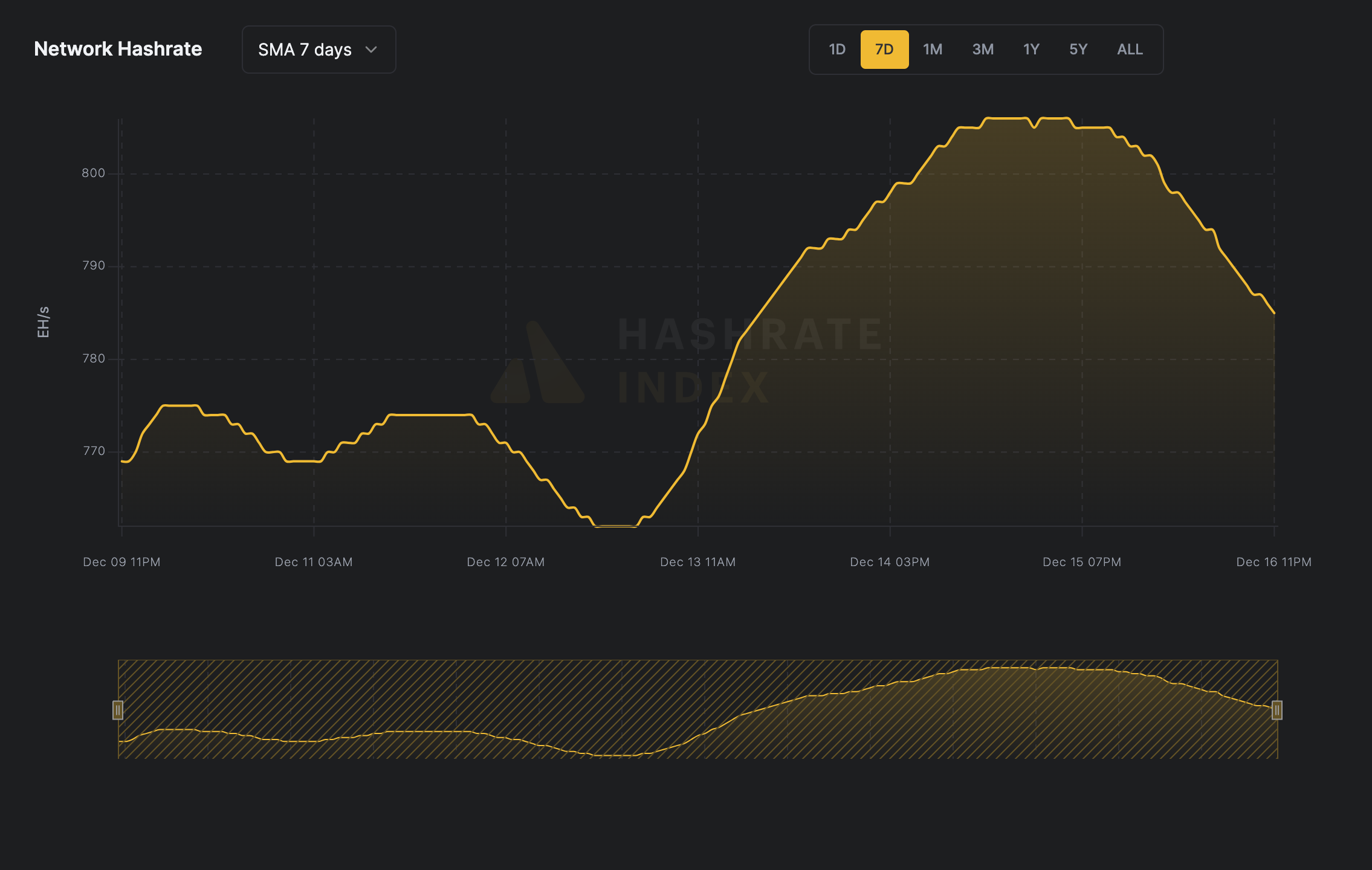The image size is (1372, 870).
Task: Click the 800 gridline value label
Action: coord(92,172)
